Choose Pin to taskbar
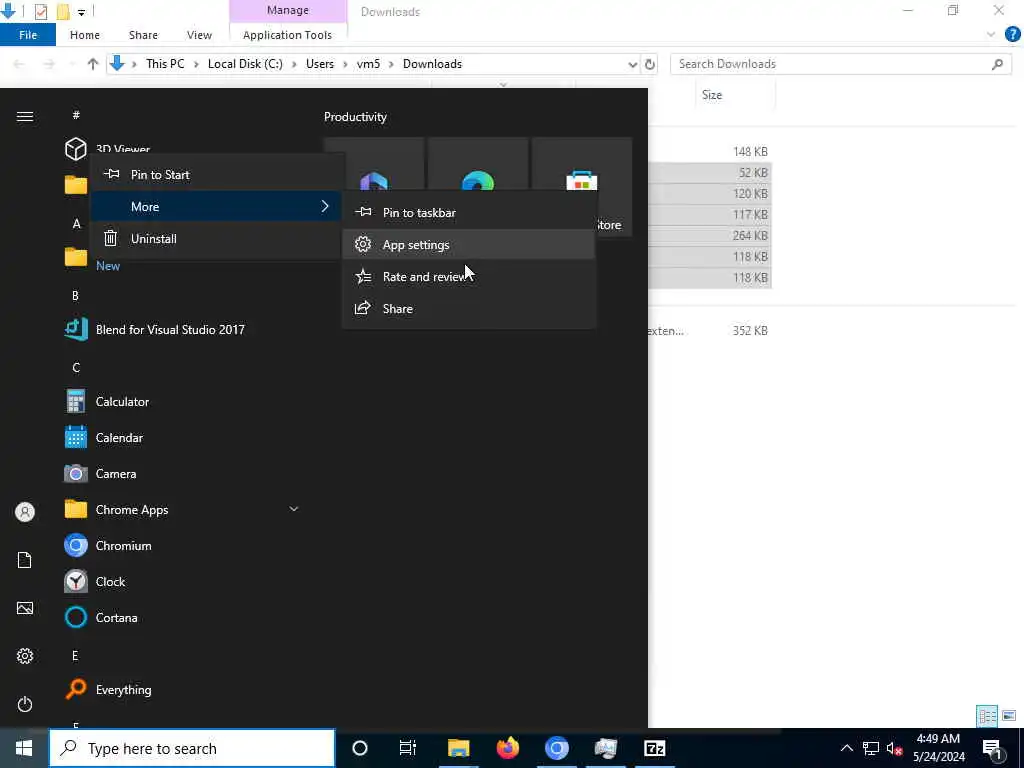Image resolution: width=1024 pixels, height=768 pixels. pyautogui.click(x=469, y=212)
